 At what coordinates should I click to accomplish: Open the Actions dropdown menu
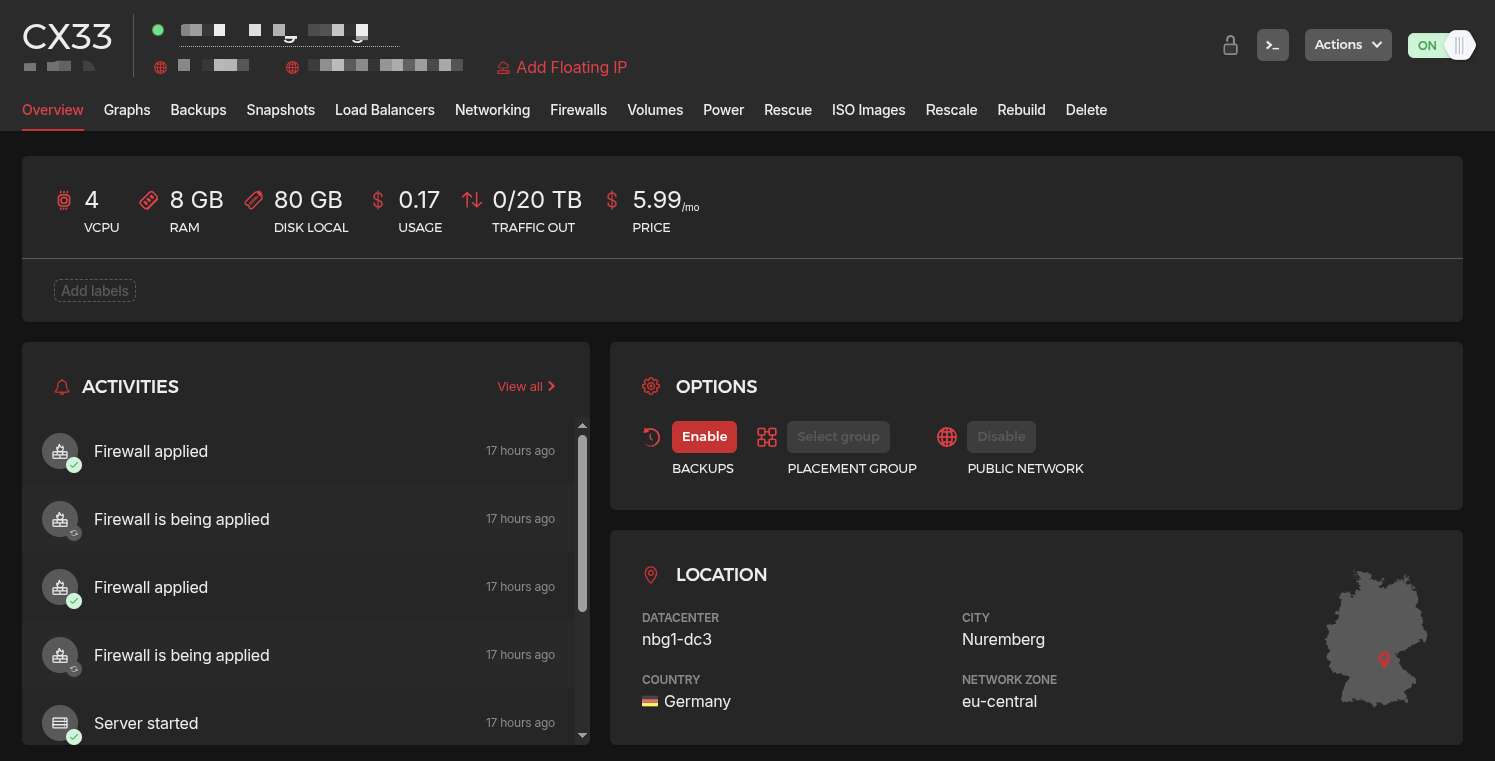pos(1347,45)
